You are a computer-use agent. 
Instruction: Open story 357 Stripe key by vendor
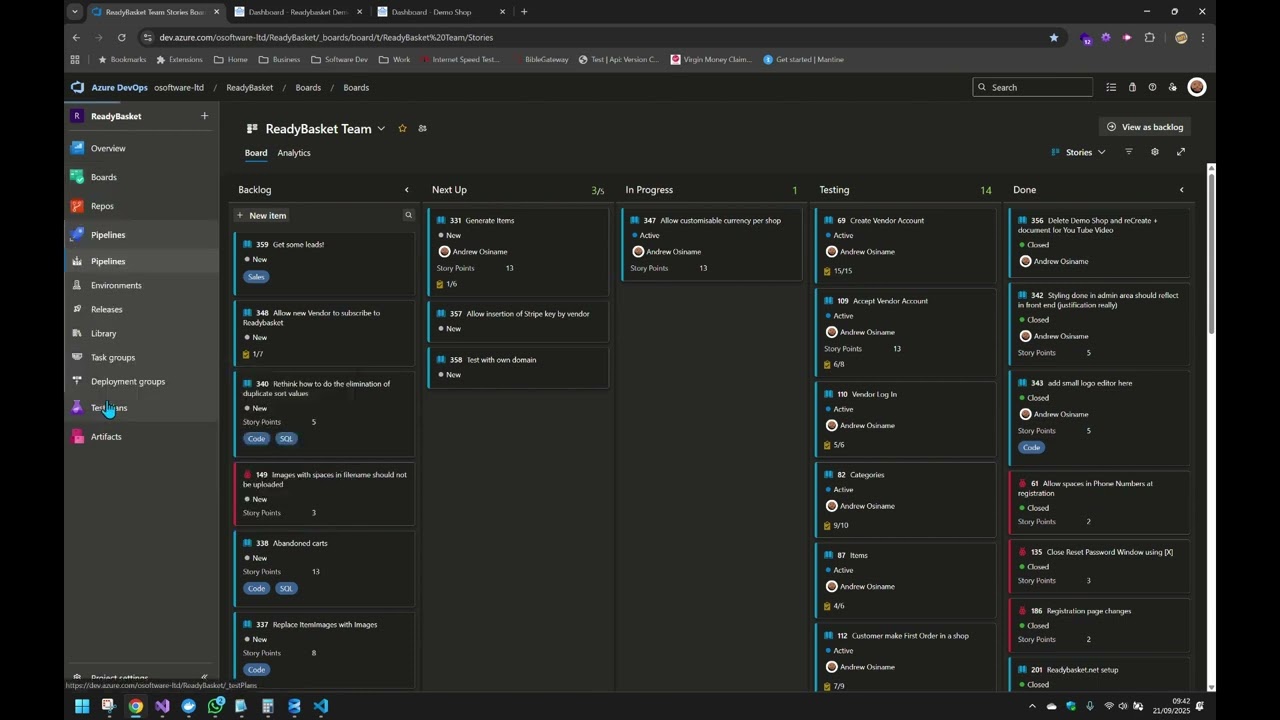528,314
